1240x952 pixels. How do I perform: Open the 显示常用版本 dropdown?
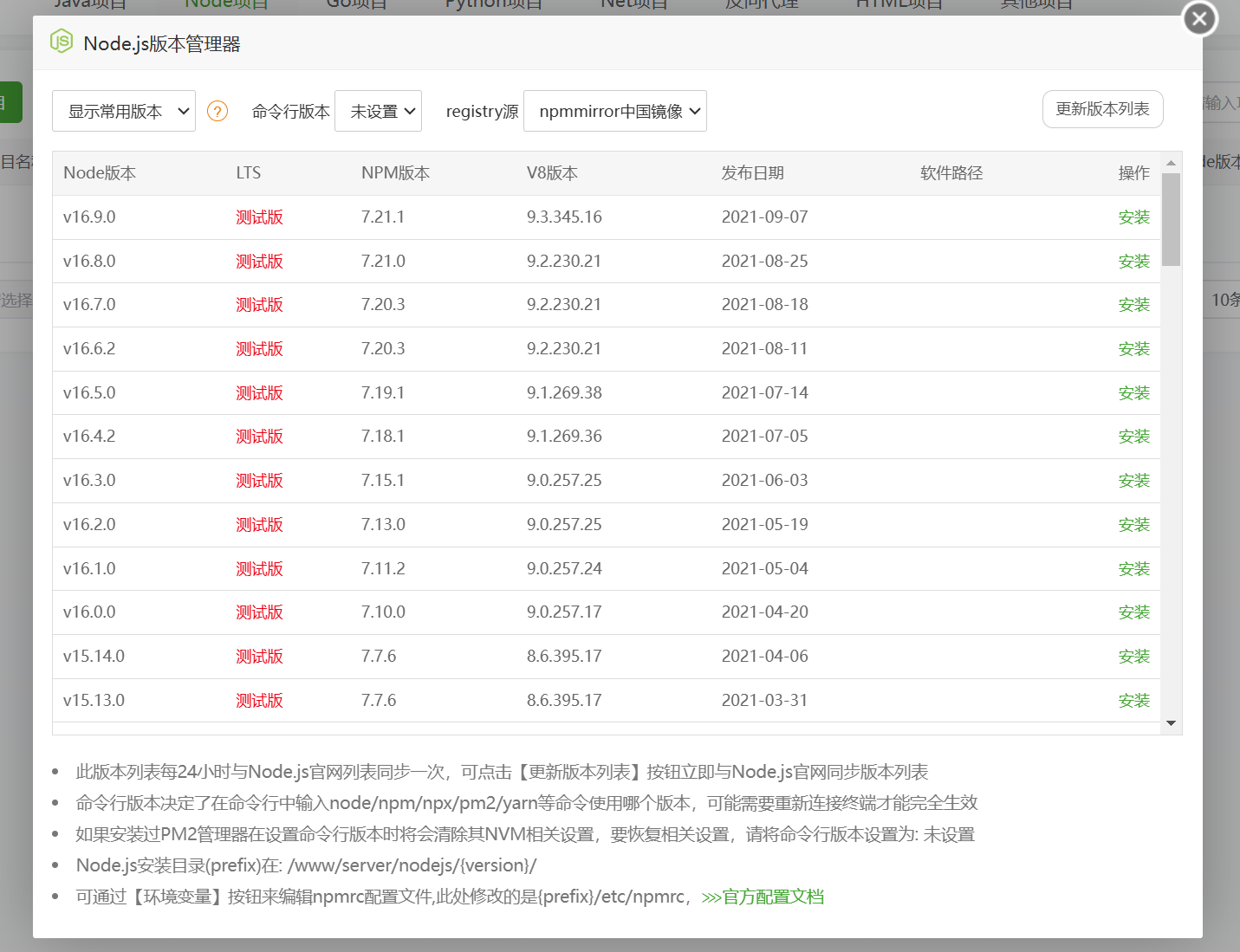click(123, 111)
